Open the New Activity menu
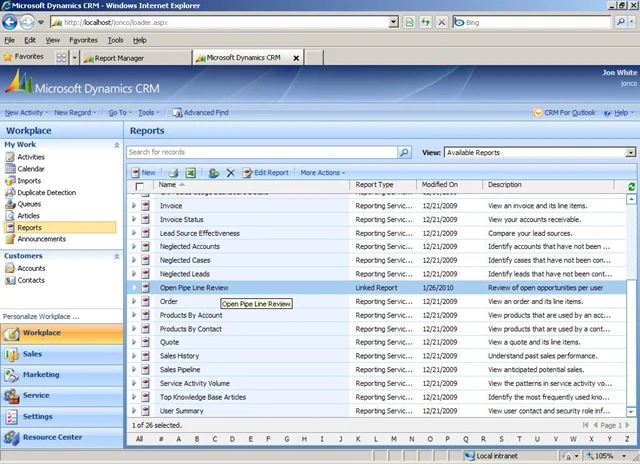Screen dimensions: 640x464 tap(26, 112)
